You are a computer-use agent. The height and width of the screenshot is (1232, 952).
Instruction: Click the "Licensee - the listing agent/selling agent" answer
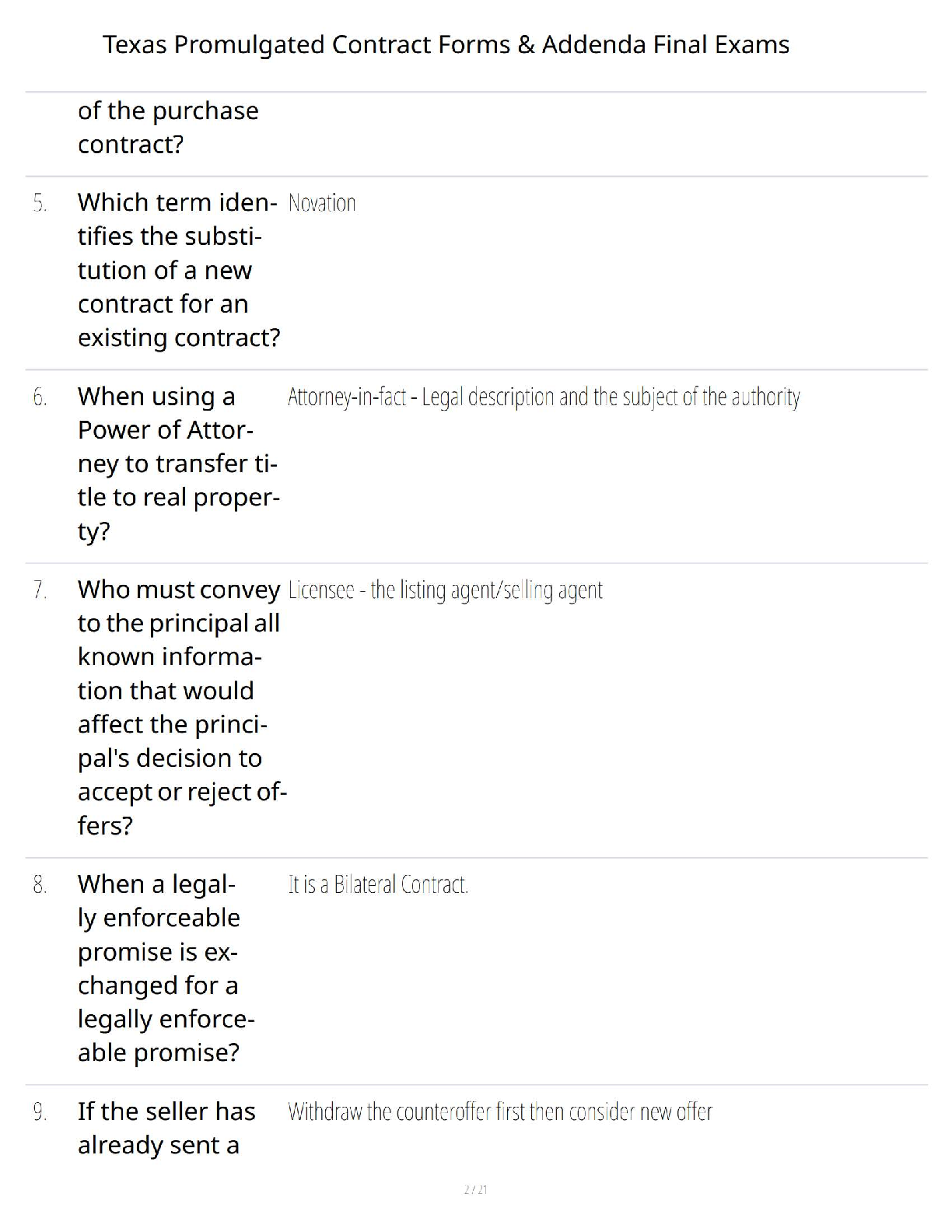pos(445,590)
